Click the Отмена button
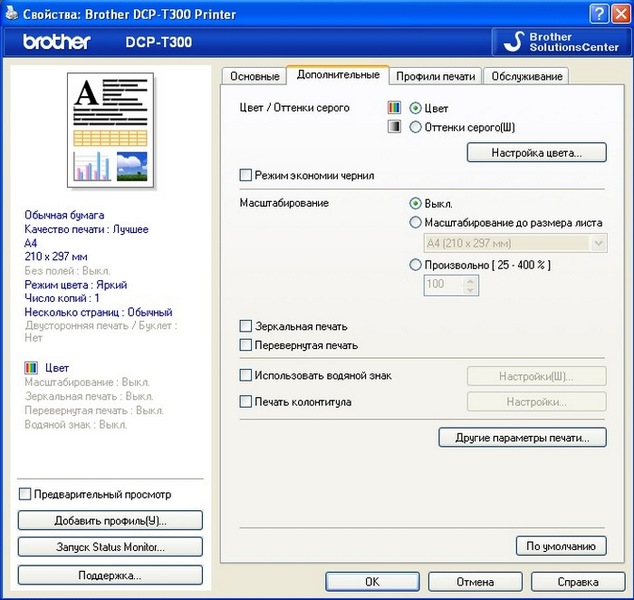This screenshot has width=634, height=600. tap(475, 582)
